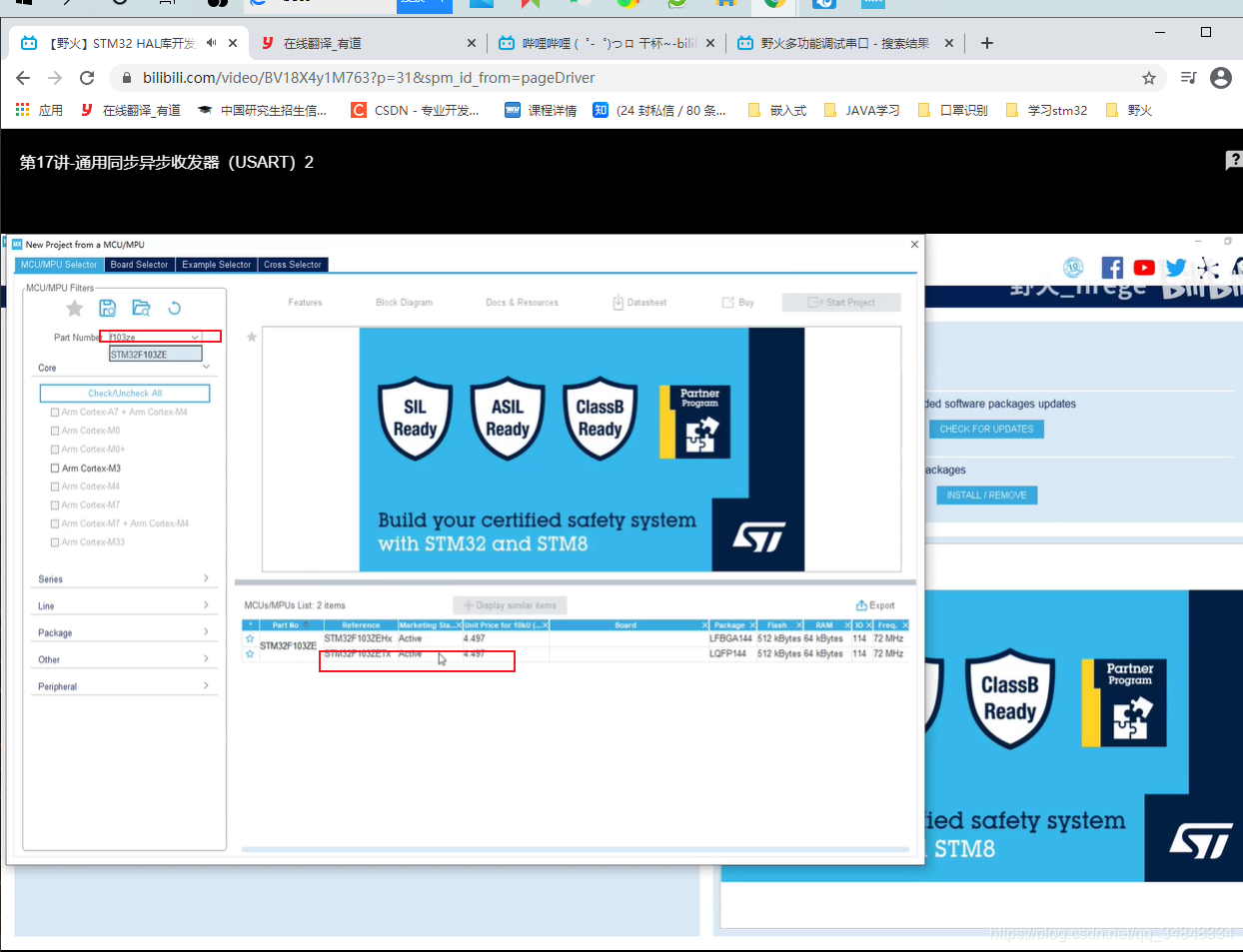Open the Chrome profile avatar icon
This screenshot has height=952, width=1243.
click(1221, 78)
